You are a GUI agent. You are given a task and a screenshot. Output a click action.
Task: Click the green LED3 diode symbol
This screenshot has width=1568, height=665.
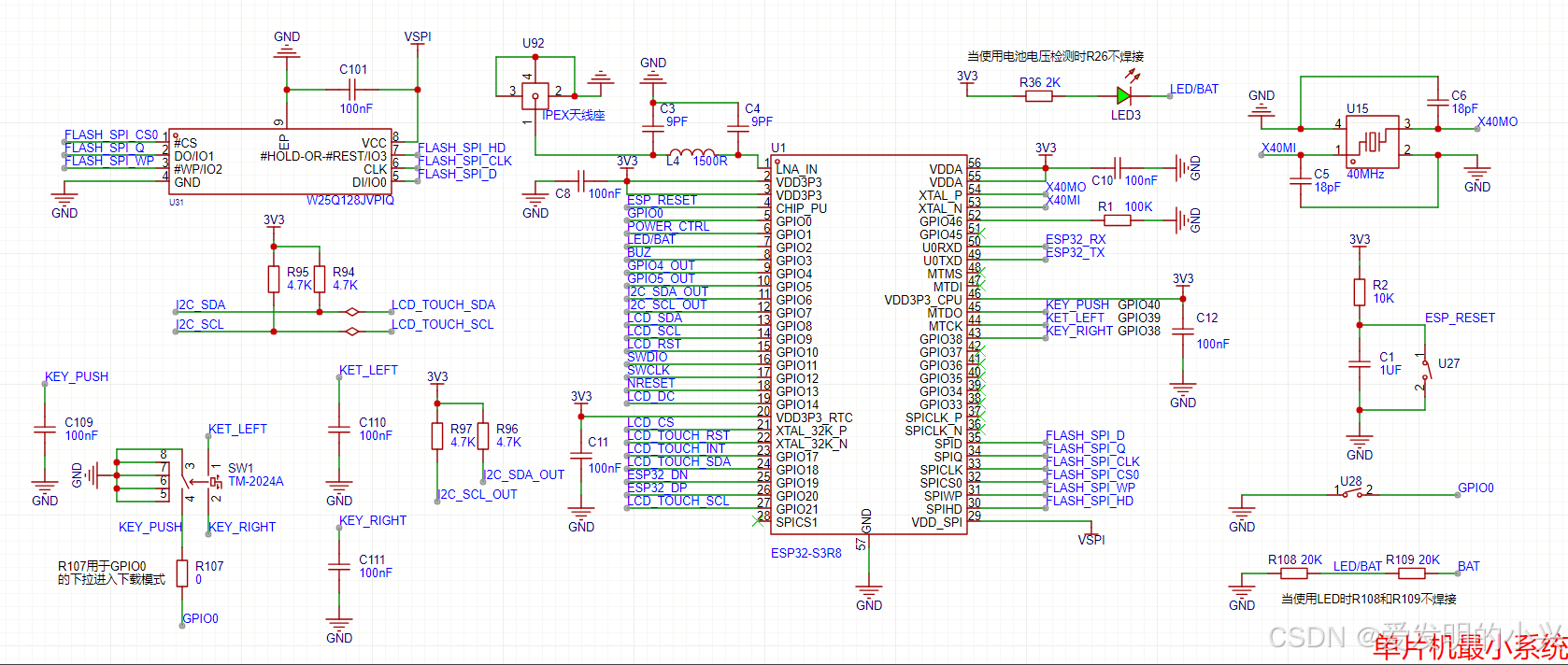click(x=1124, y=94)
